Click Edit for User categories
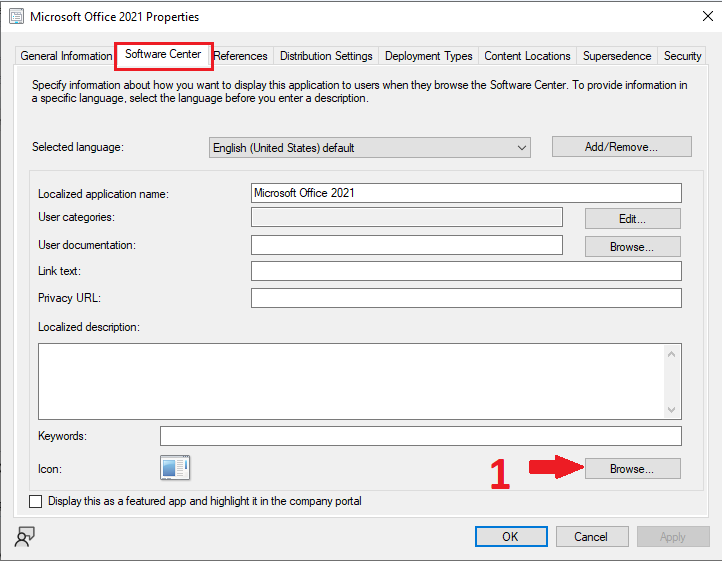This screenshot has width=722, height=563. (633, 219)
